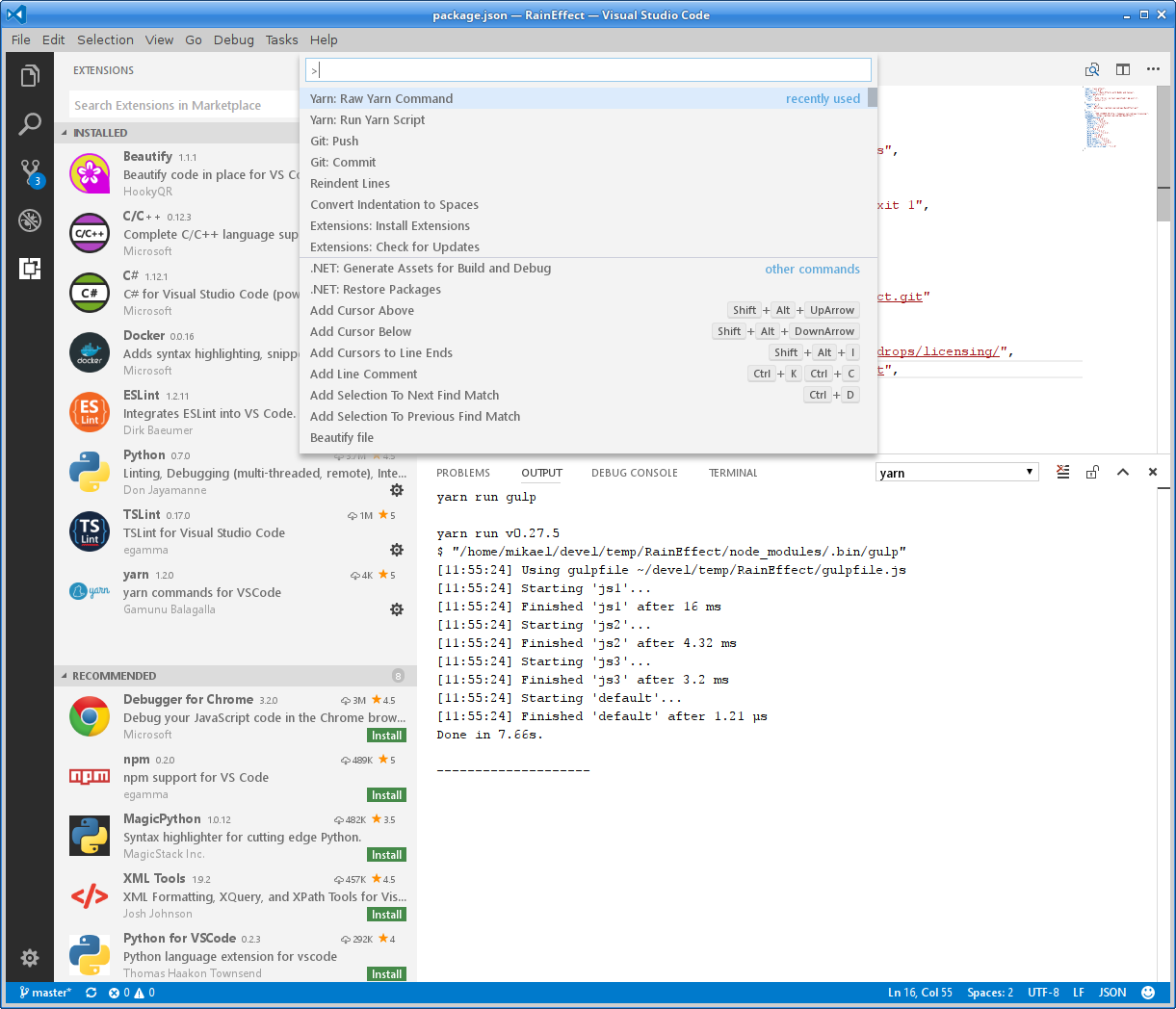Click the command palette input box
Screen dimensions: 1176x1009
[588, 69]
